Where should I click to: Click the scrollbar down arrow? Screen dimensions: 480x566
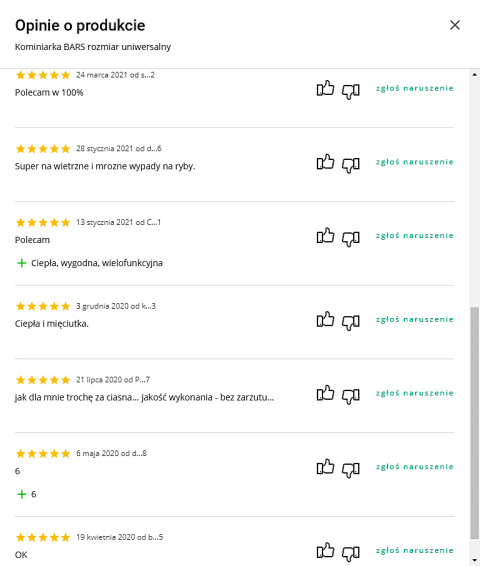(475, 560)
